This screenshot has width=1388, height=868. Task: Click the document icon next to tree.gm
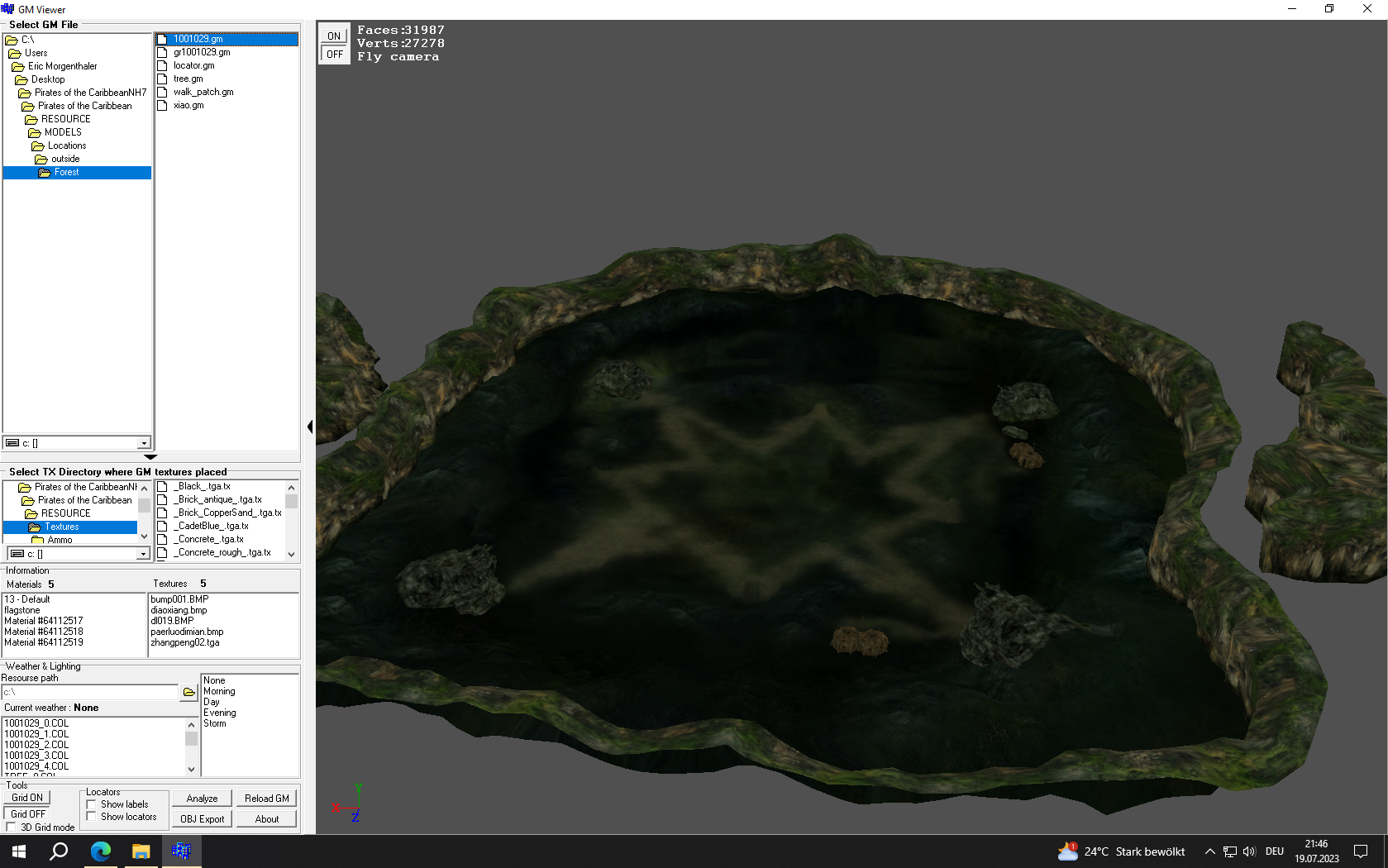click(162, 79)
